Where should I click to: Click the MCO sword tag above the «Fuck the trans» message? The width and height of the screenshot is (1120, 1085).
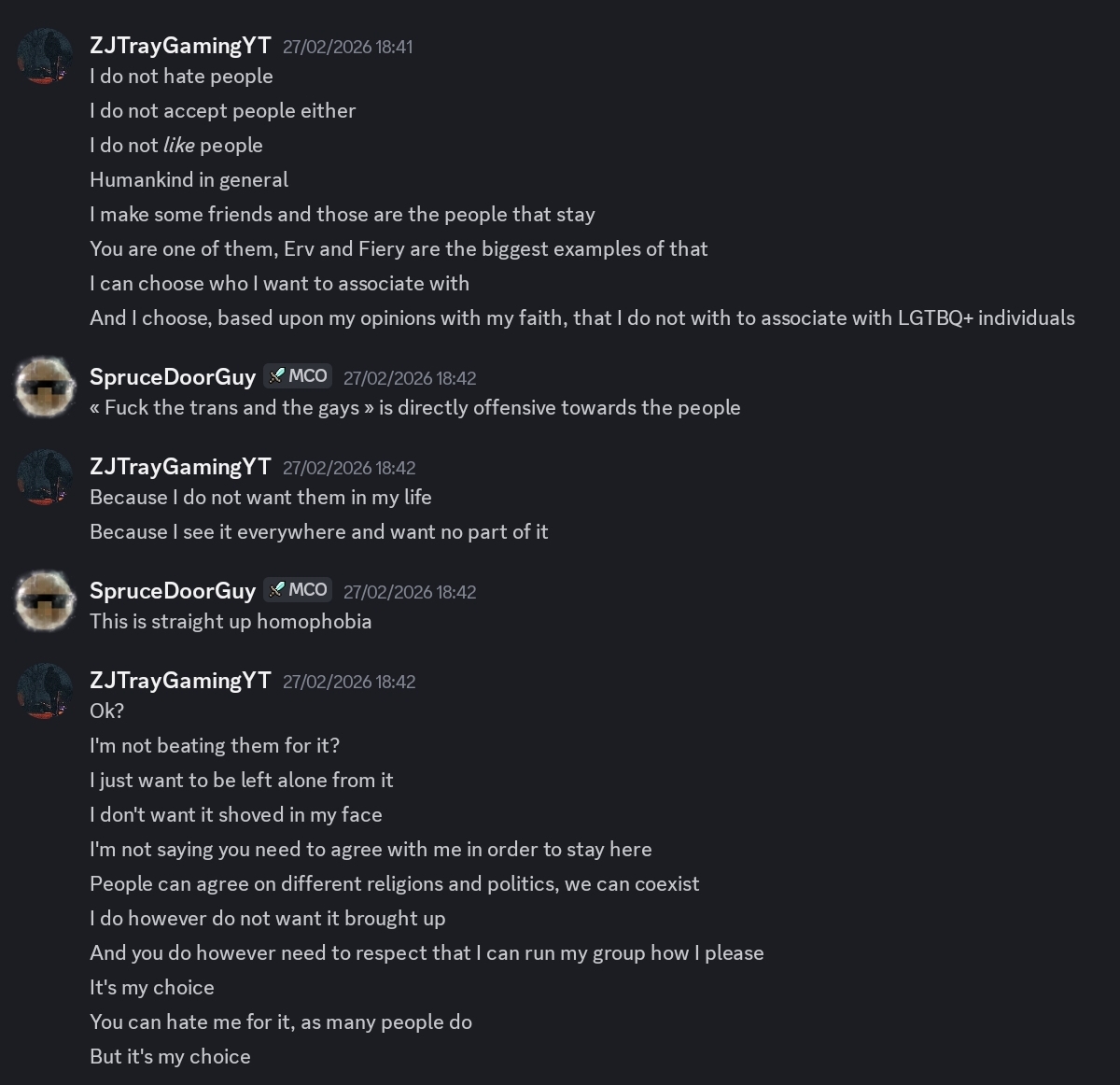298,376
